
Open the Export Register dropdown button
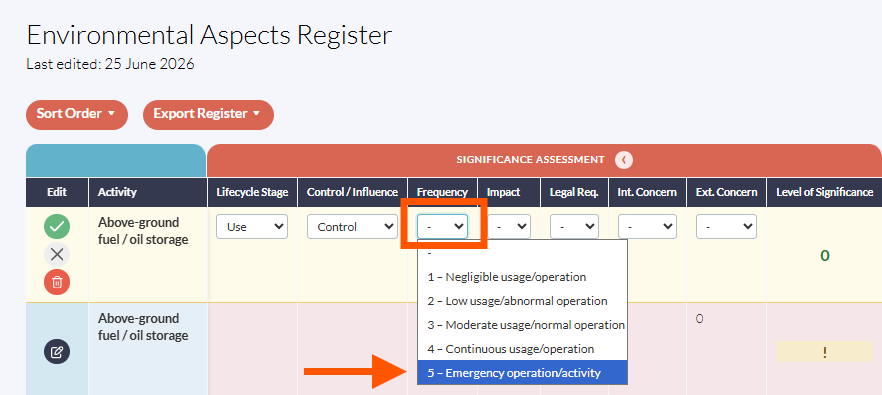(x=208, y=114)
